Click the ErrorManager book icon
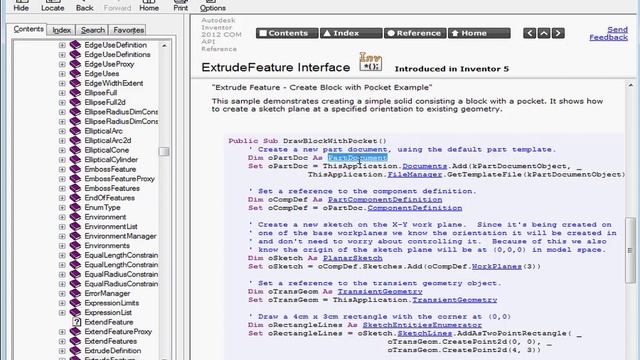 (75, 293)
